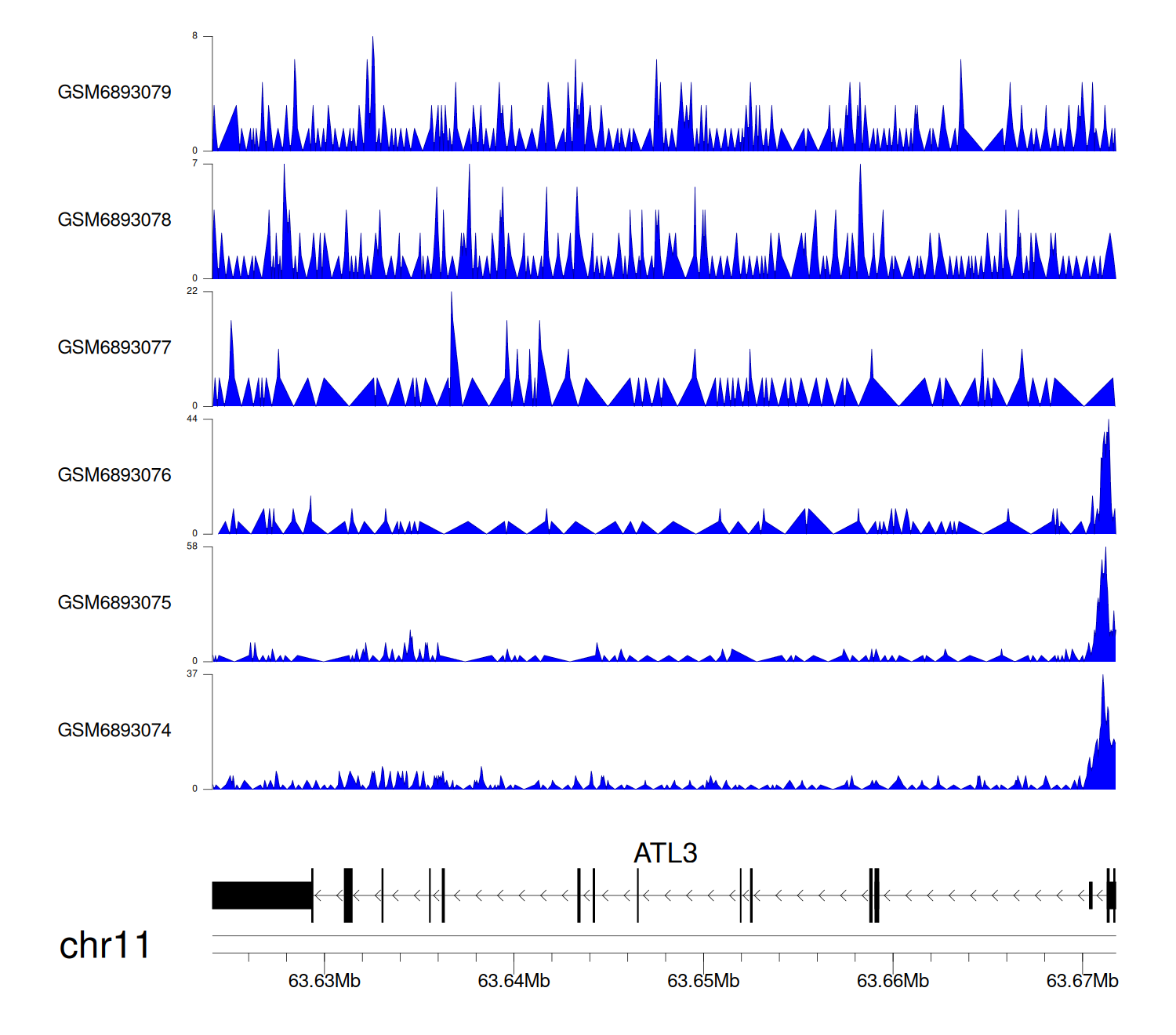The height and width of the screenshot is (1035, 1176).
Task: Click the GSM6893079 track label
Action: coord(114,93)
